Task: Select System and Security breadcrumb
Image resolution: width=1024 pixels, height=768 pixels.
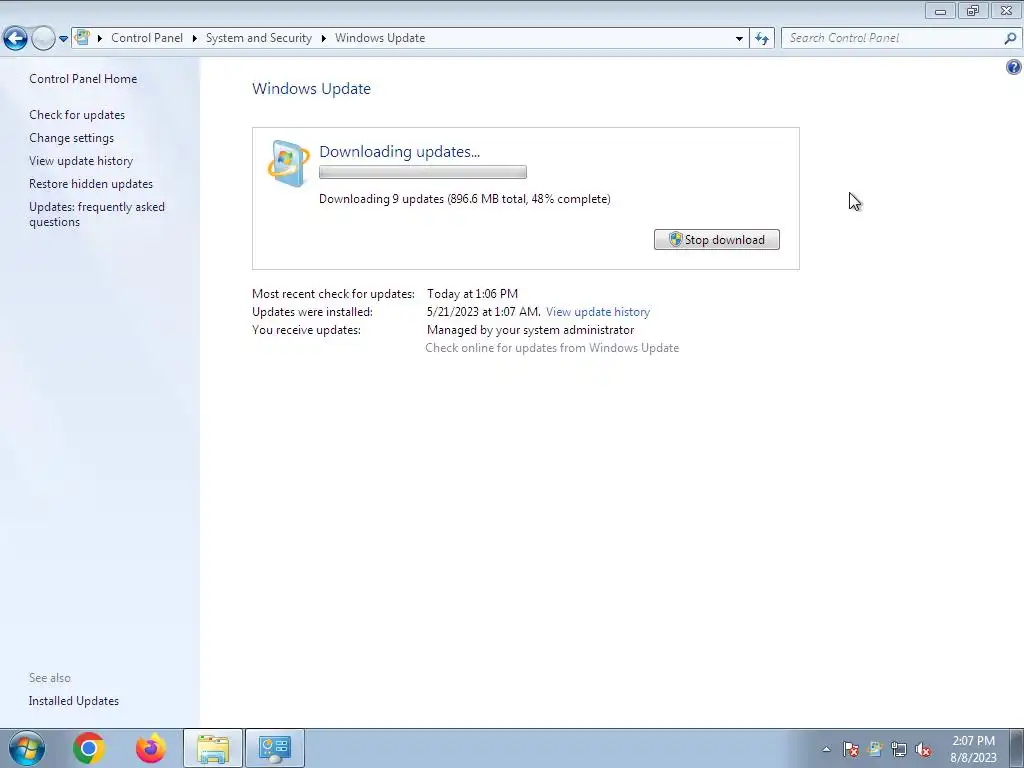Action: tap(259, 38)
